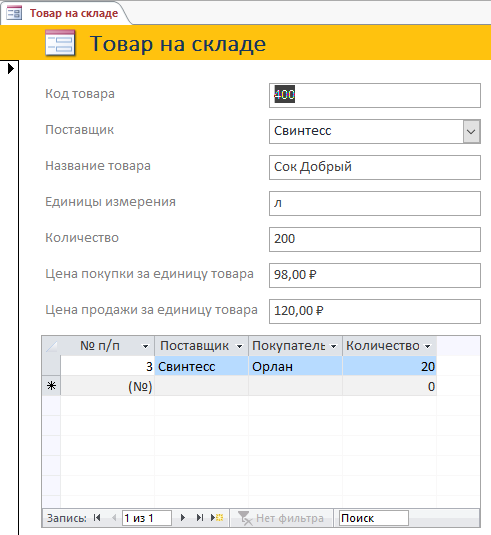Select all rows via subform corner
This screenshot has width=491, height=535.
[x=51, y=346]
